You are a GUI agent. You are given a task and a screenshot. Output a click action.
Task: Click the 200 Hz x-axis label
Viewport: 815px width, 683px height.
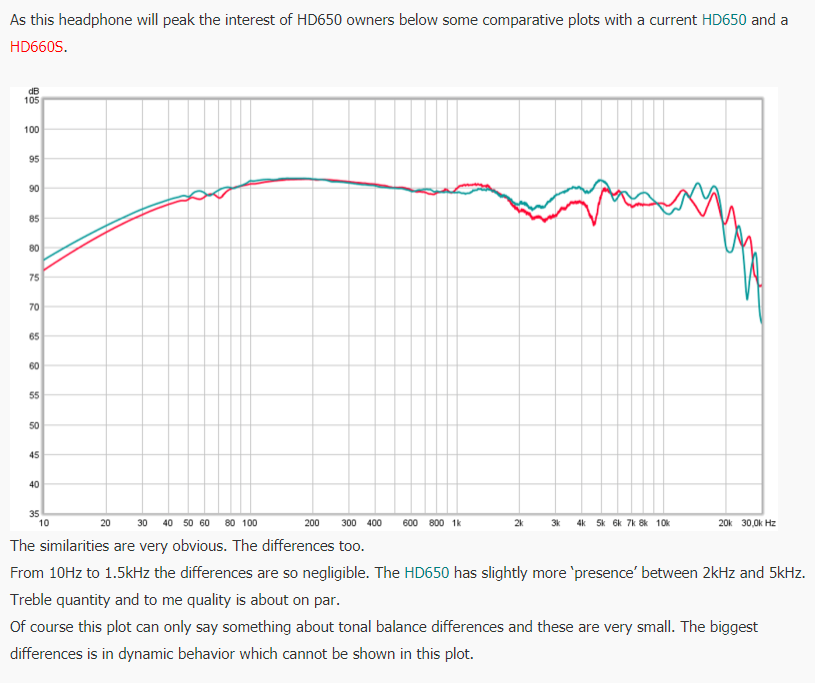[311, 523]
